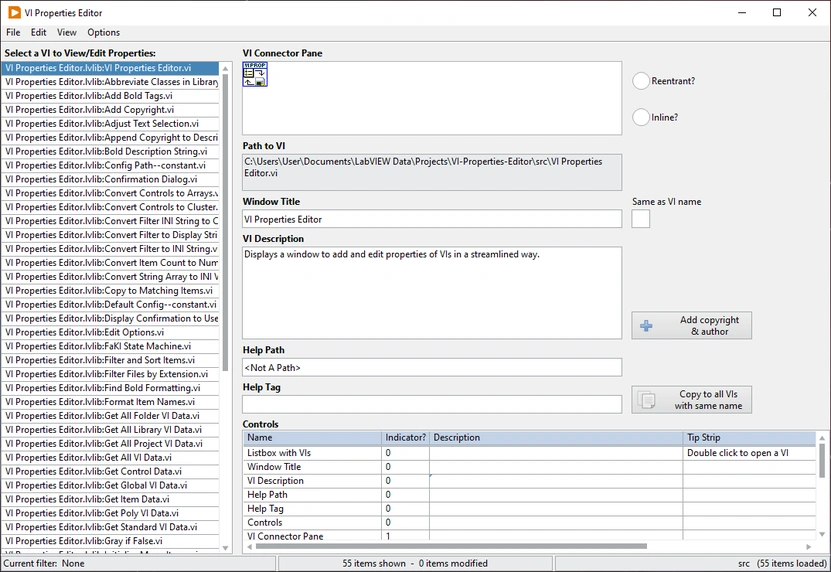Viewport: 831px width, 572px height.
Task: Click the VI connector pane icon thumbnail
Action: (255, 74)
